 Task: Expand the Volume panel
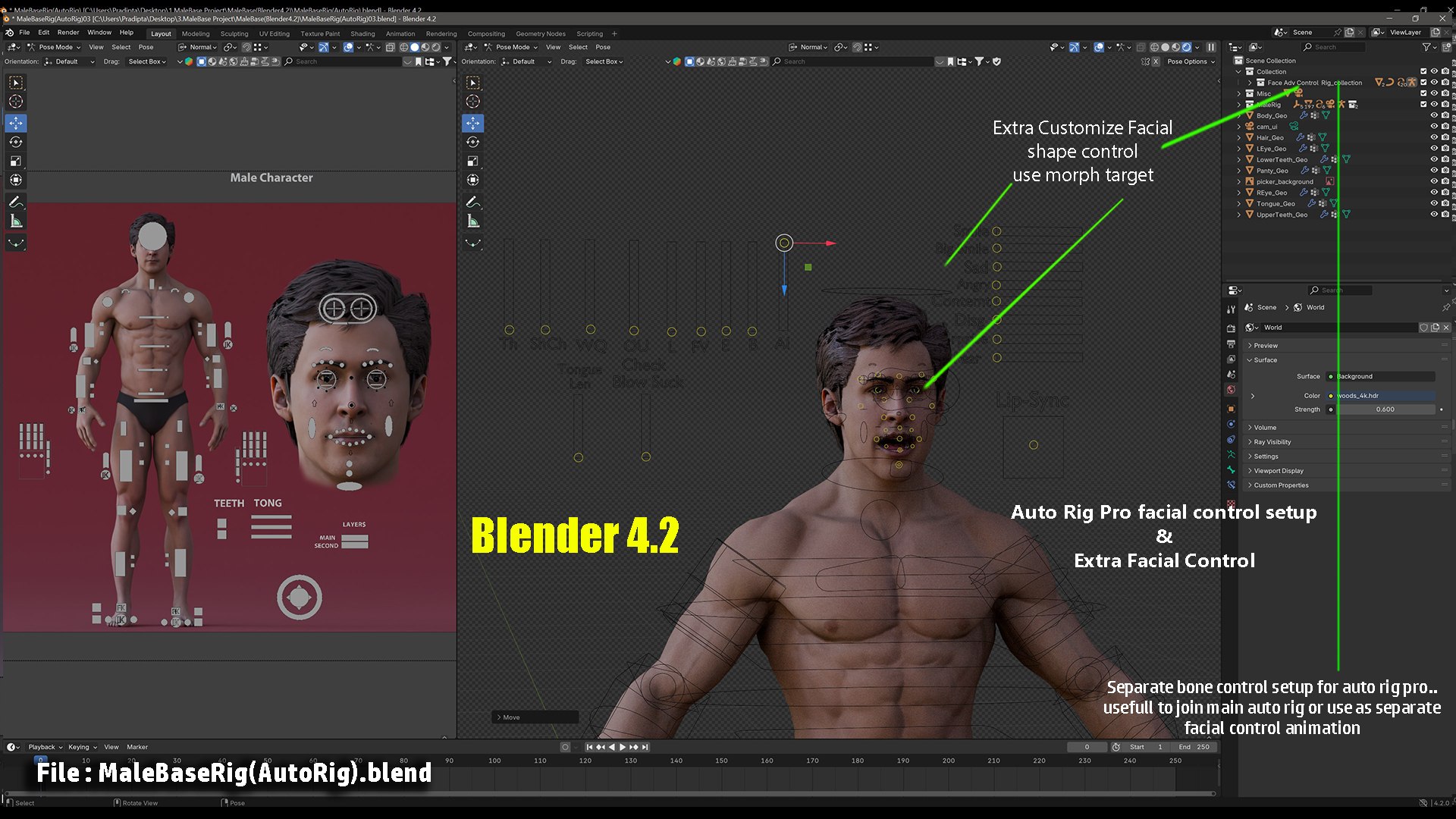[1346, 428]
